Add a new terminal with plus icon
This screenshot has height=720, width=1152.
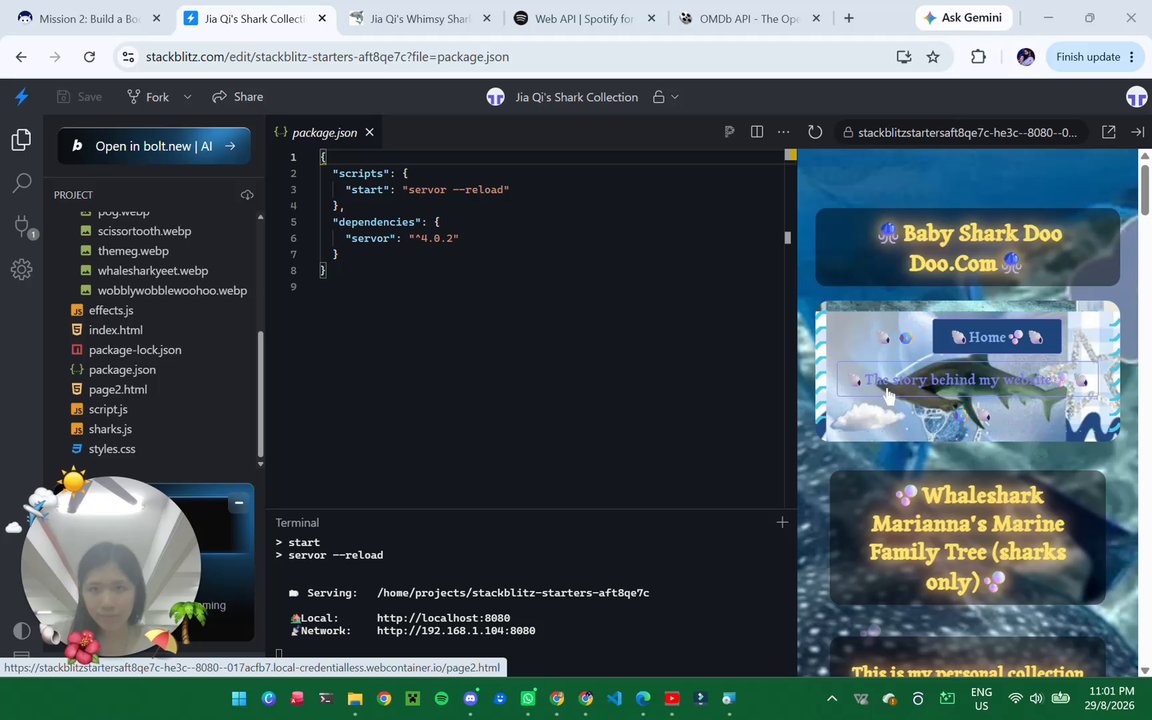pyautogui.click(x=782, y=522)
